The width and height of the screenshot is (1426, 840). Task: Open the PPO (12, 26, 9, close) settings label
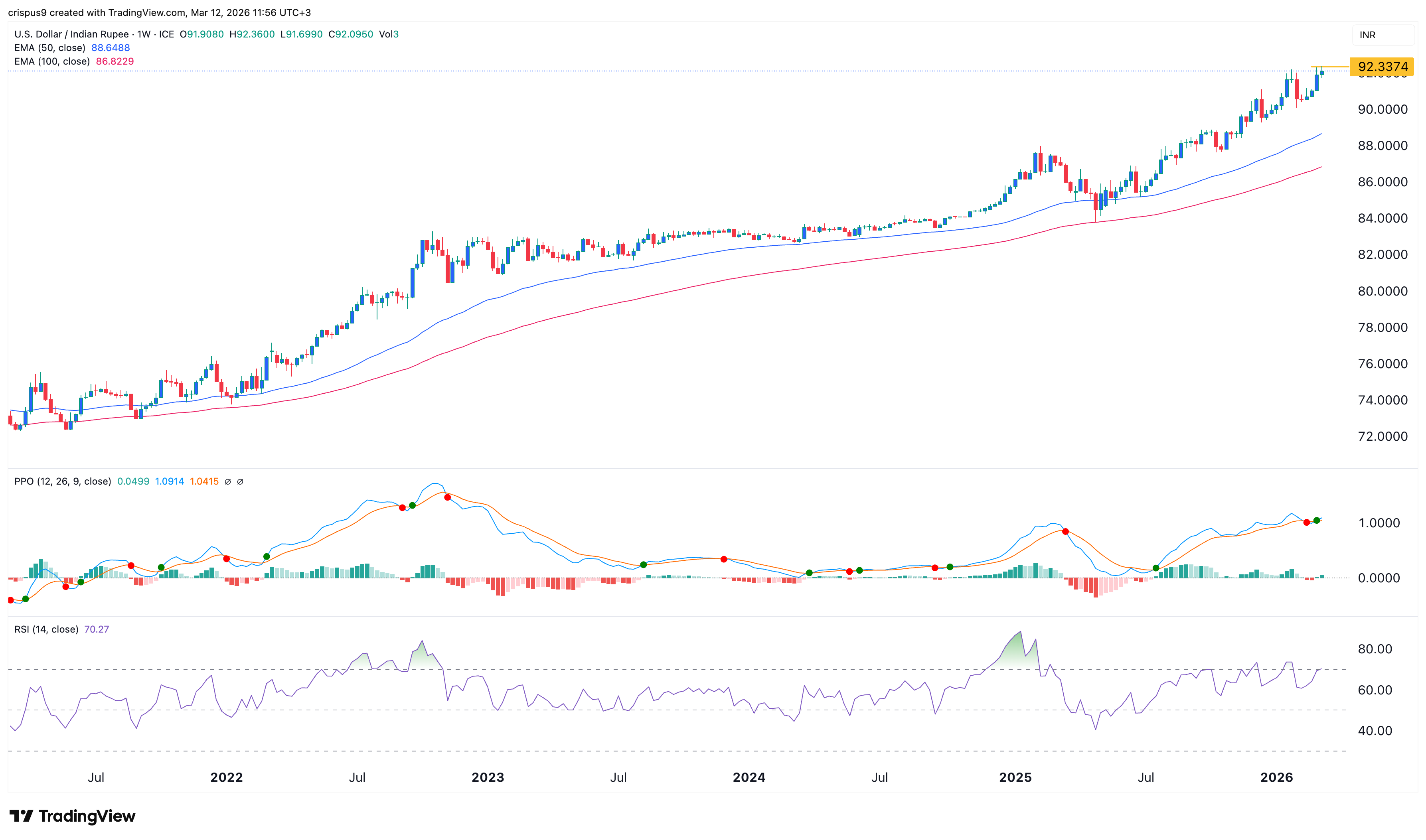click(62, 482)
